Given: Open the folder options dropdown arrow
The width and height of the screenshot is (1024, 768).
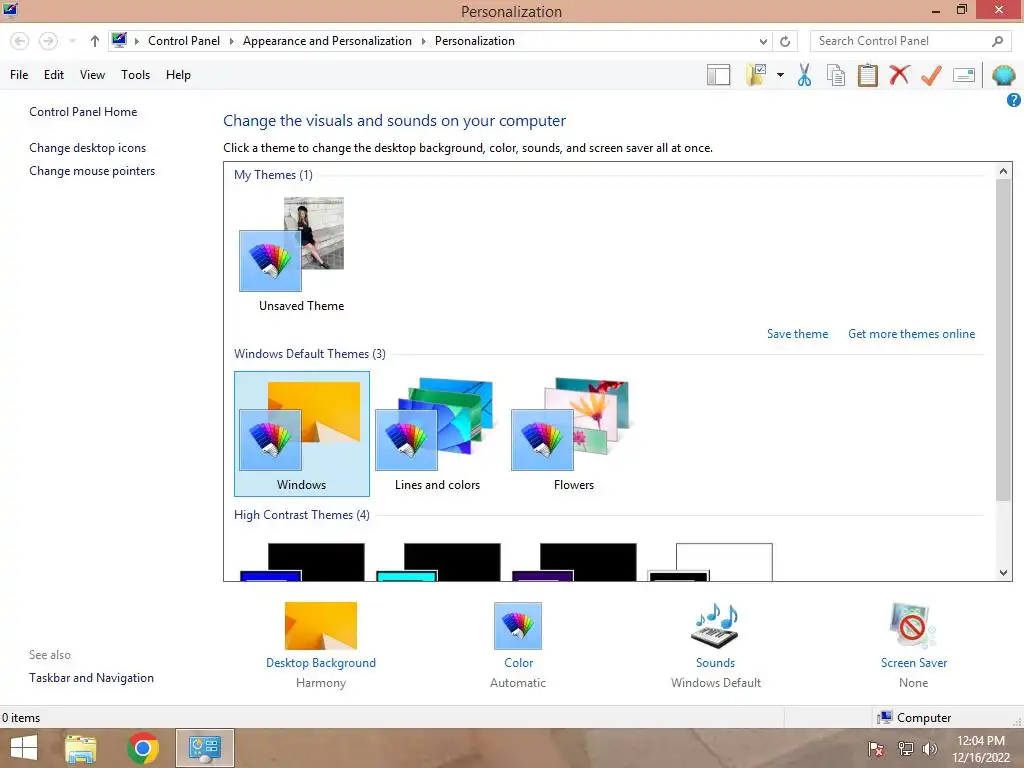Looking at the screenshot, I should coord(780,75).
